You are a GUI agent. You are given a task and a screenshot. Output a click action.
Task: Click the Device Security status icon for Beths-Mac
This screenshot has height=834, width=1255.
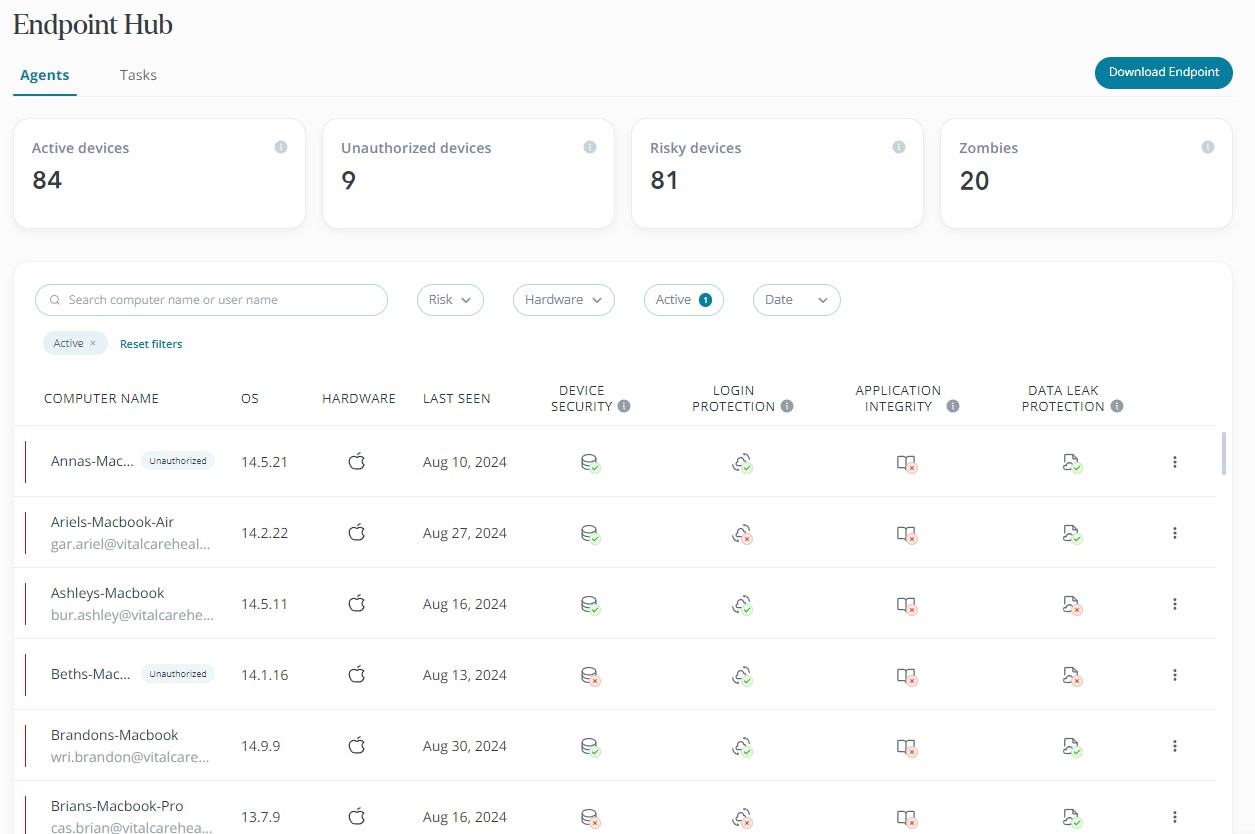pos(591,676)
